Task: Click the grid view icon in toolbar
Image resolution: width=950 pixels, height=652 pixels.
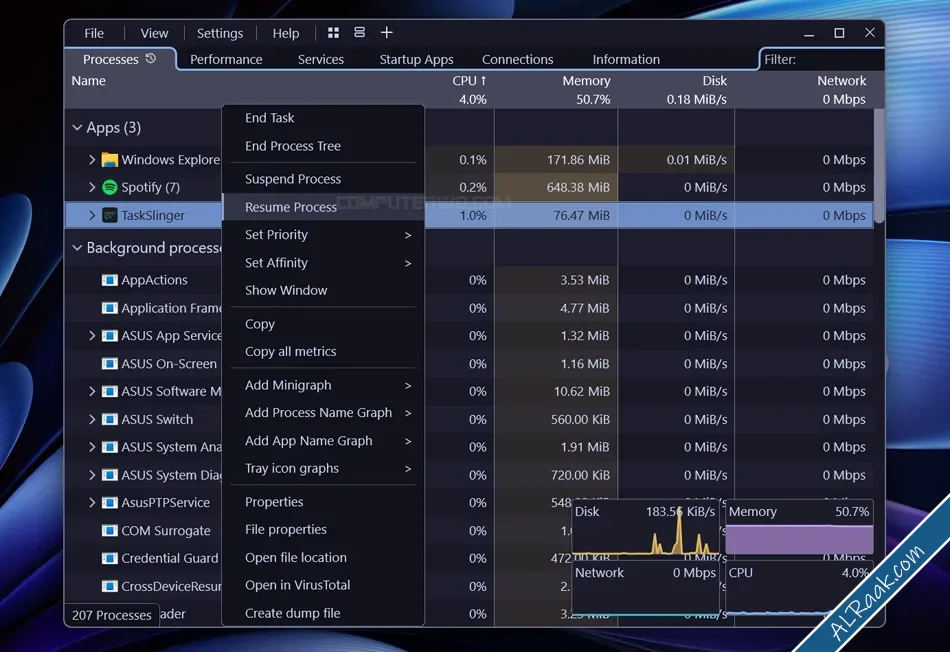Action: tap(333, 33)
